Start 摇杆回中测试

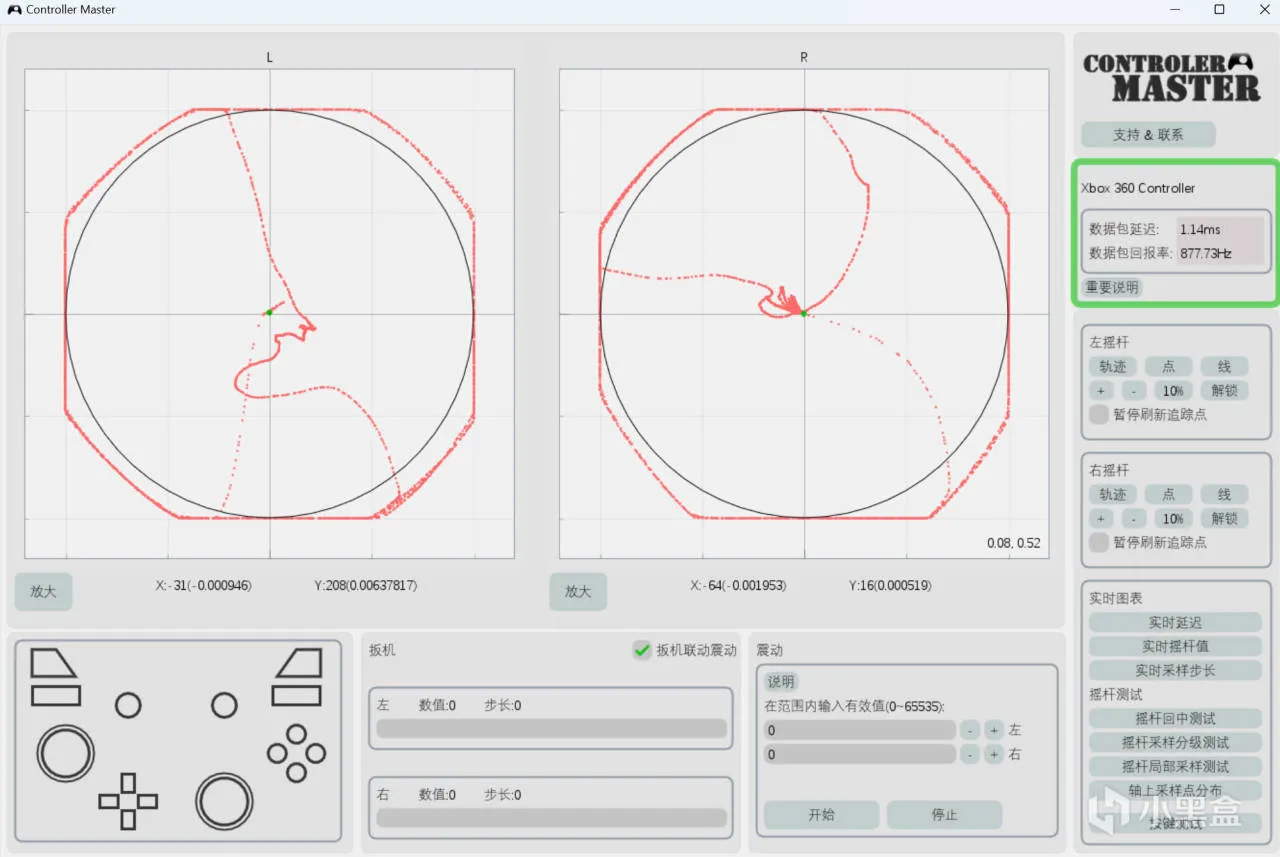point(1175,719)
